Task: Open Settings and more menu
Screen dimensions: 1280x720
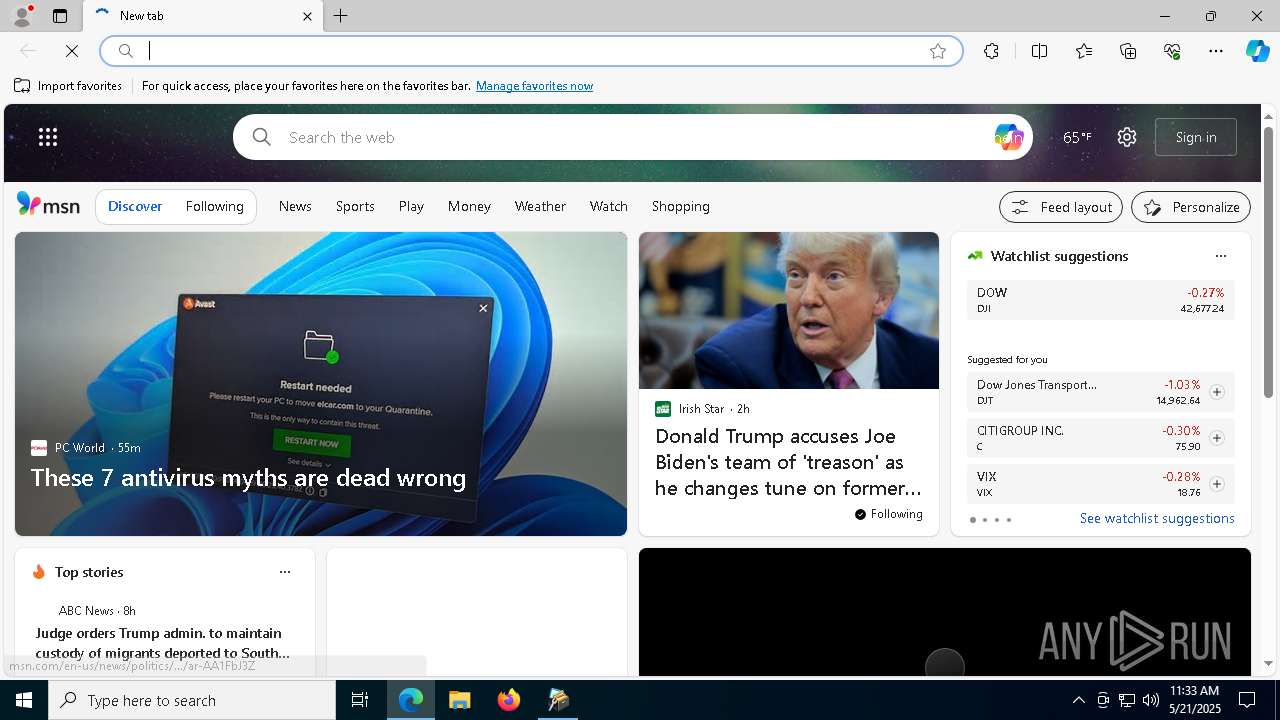Action: pyautogui.click(x=1216, y=51)
